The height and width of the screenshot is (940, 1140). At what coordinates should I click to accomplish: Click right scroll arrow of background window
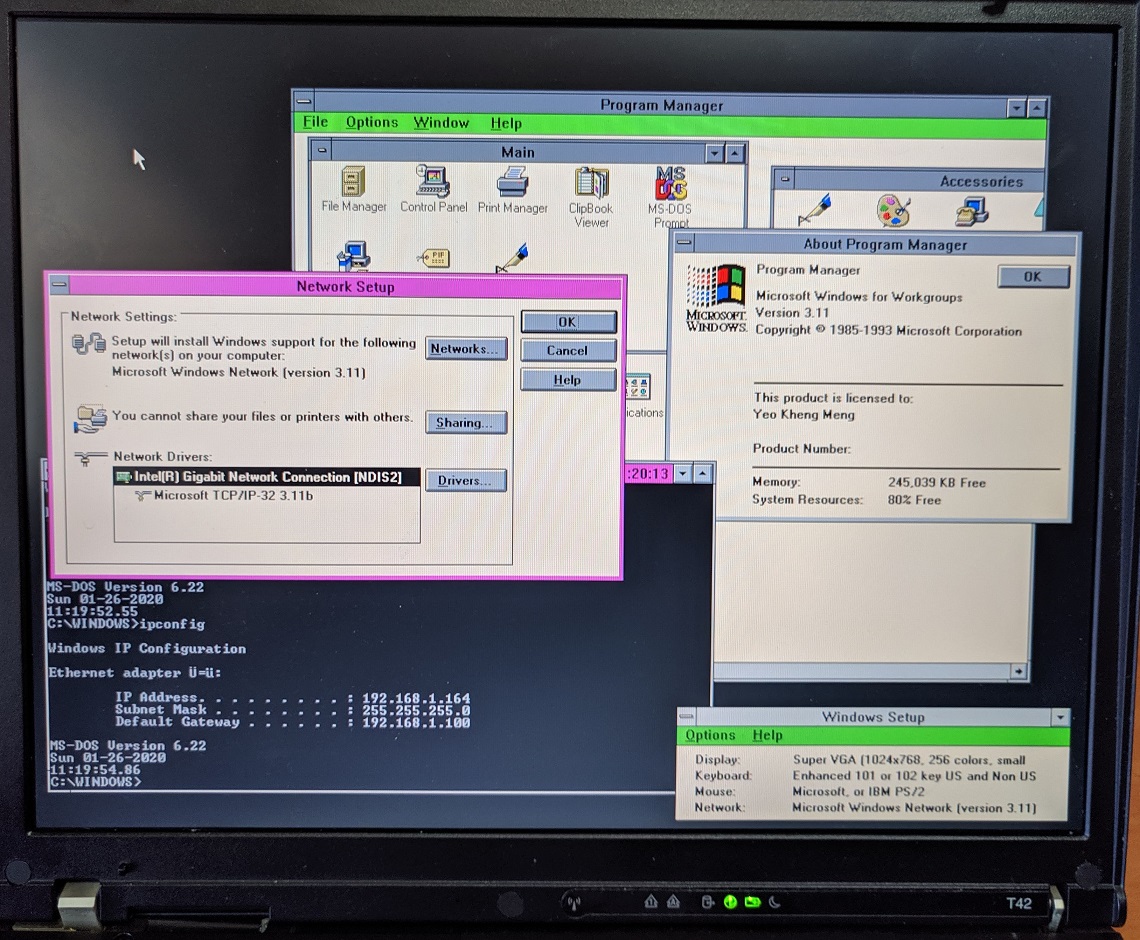pos(1019,671)
